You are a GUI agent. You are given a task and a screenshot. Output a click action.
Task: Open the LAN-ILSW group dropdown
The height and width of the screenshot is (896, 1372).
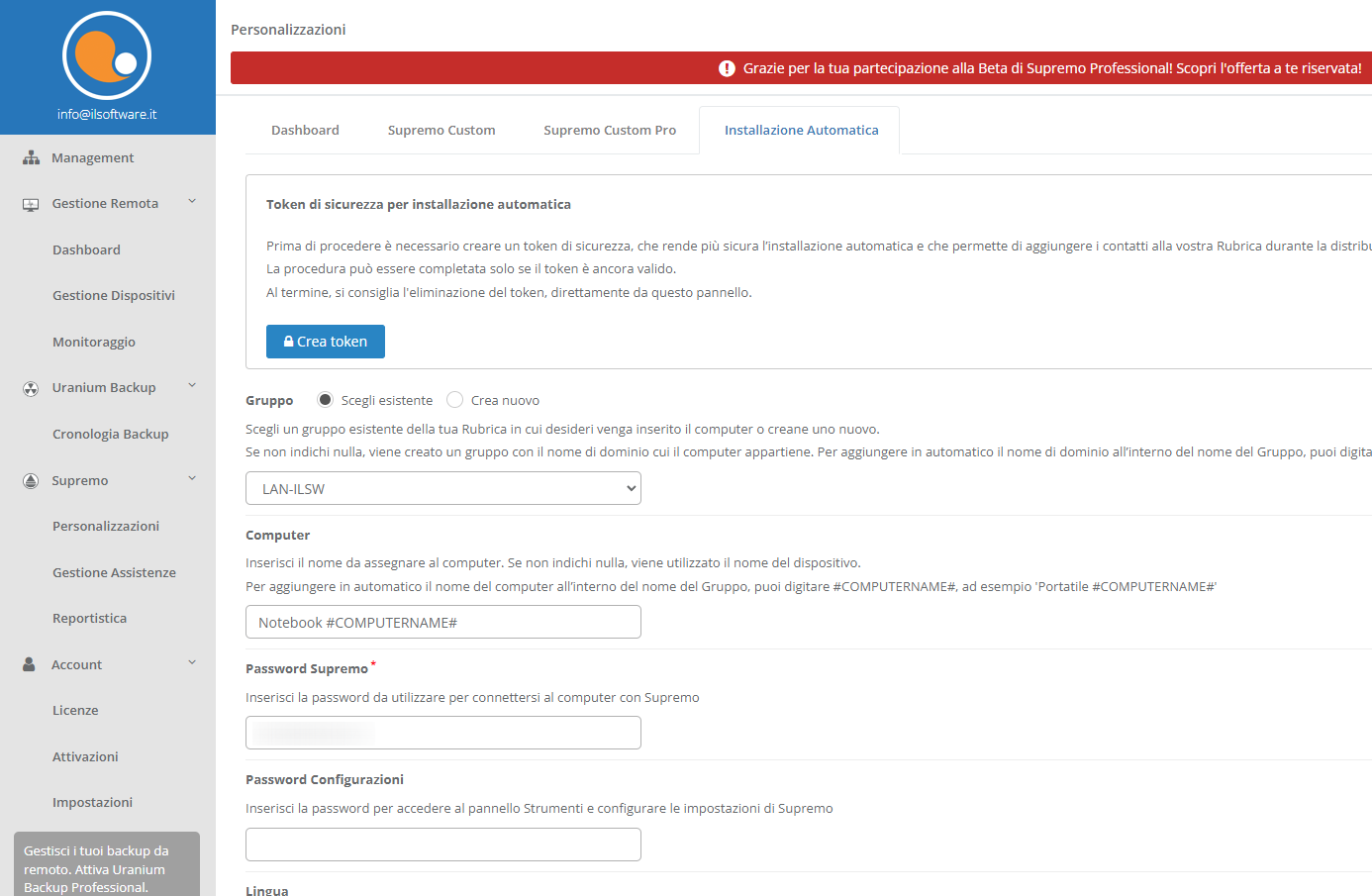click(443, 488)
